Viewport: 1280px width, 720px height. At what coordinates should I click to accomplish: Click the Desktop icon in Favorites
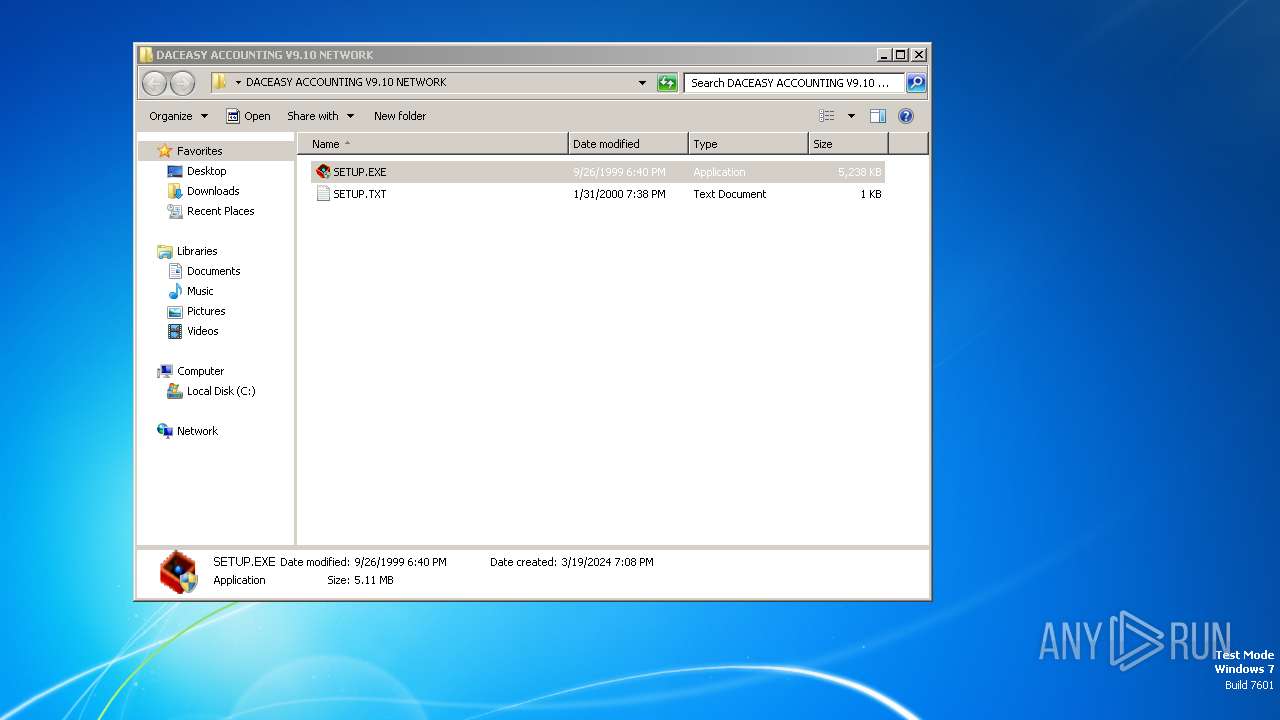click(x=175, y=171)
